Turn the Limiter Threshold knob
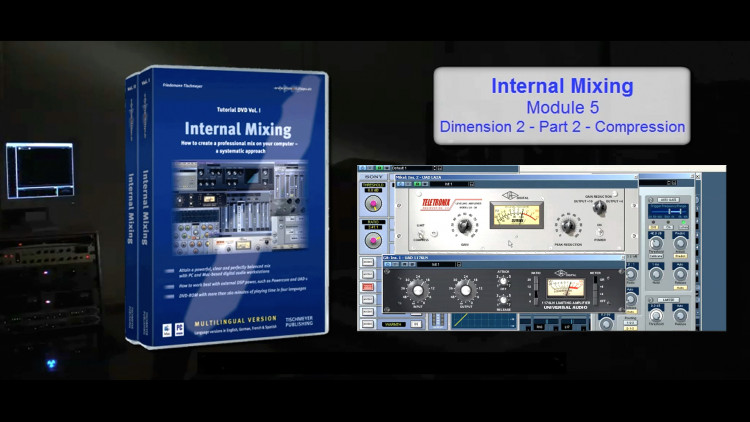Viewport: 750px width, 422px height. 656,316
